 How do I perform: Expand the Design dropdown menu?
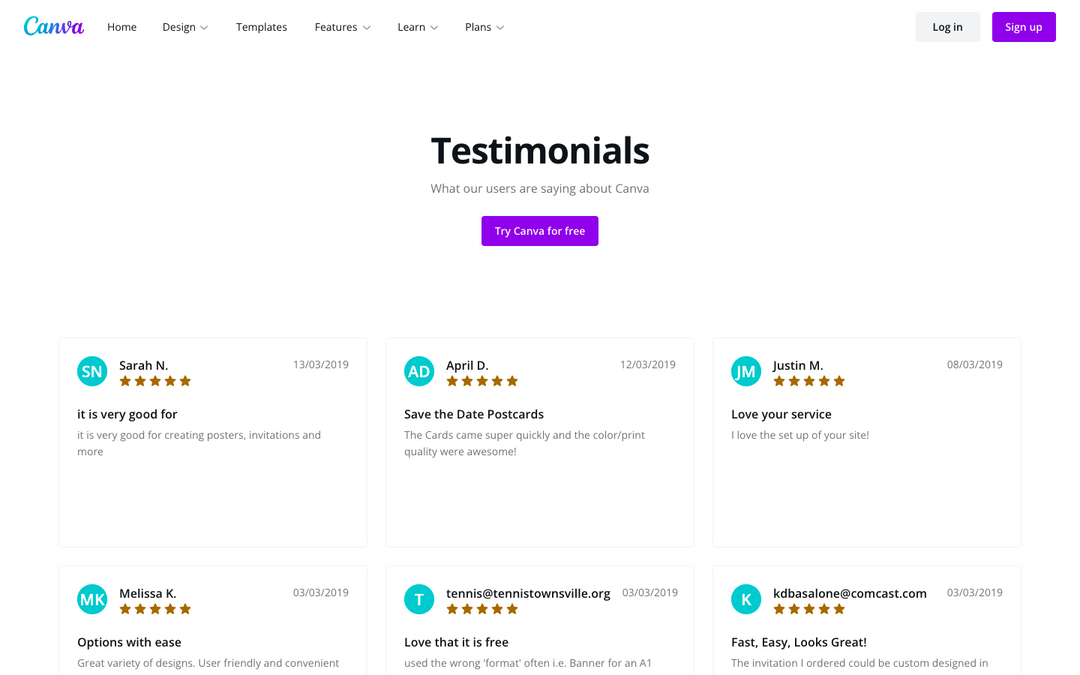(185, 27)
